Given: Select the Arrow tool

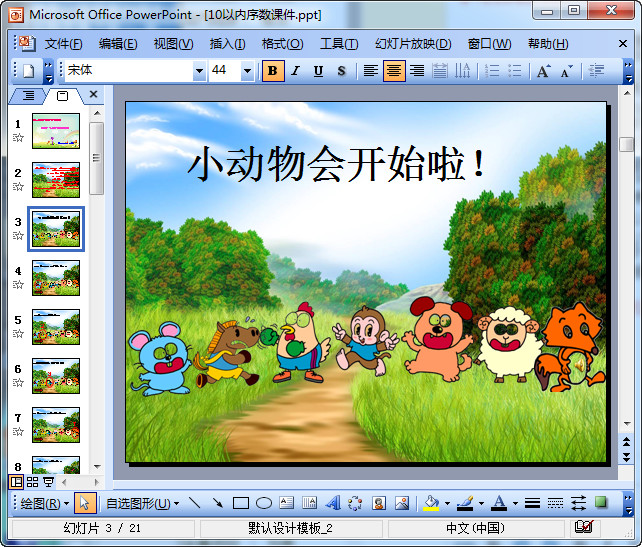Looking at the screenshot, I should pyautogui.click(x=218, y=503).
